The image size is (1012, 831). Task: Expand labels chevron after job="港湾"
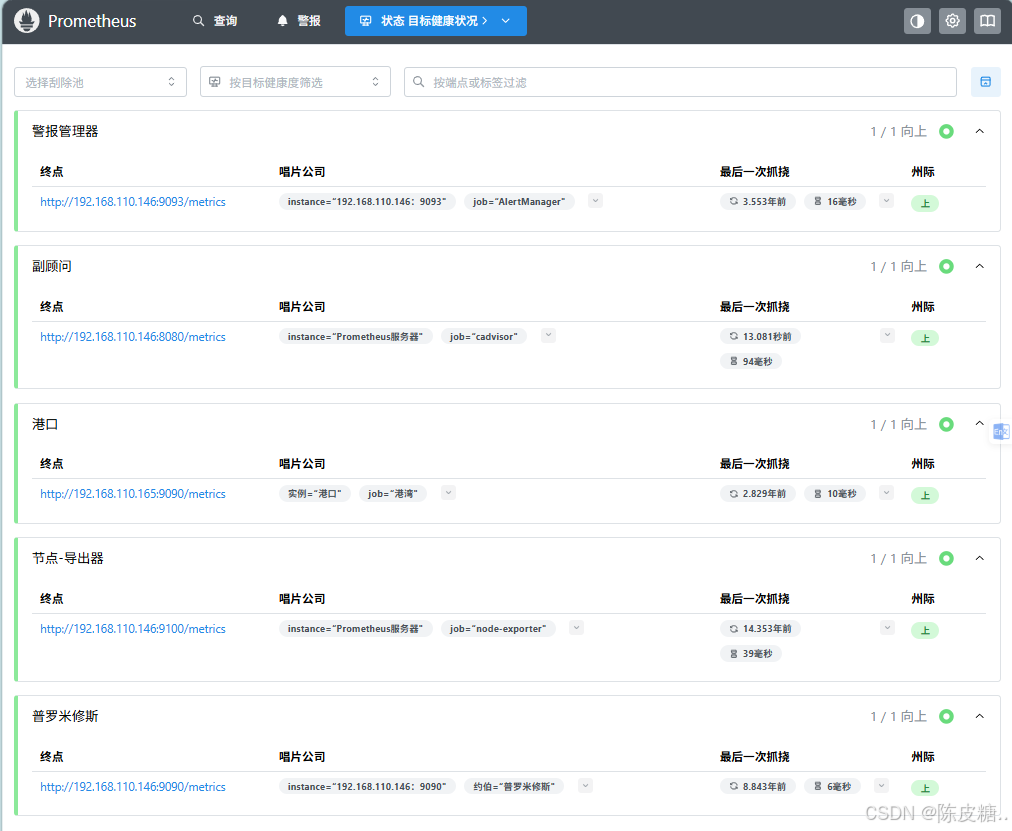pos(449,493)
